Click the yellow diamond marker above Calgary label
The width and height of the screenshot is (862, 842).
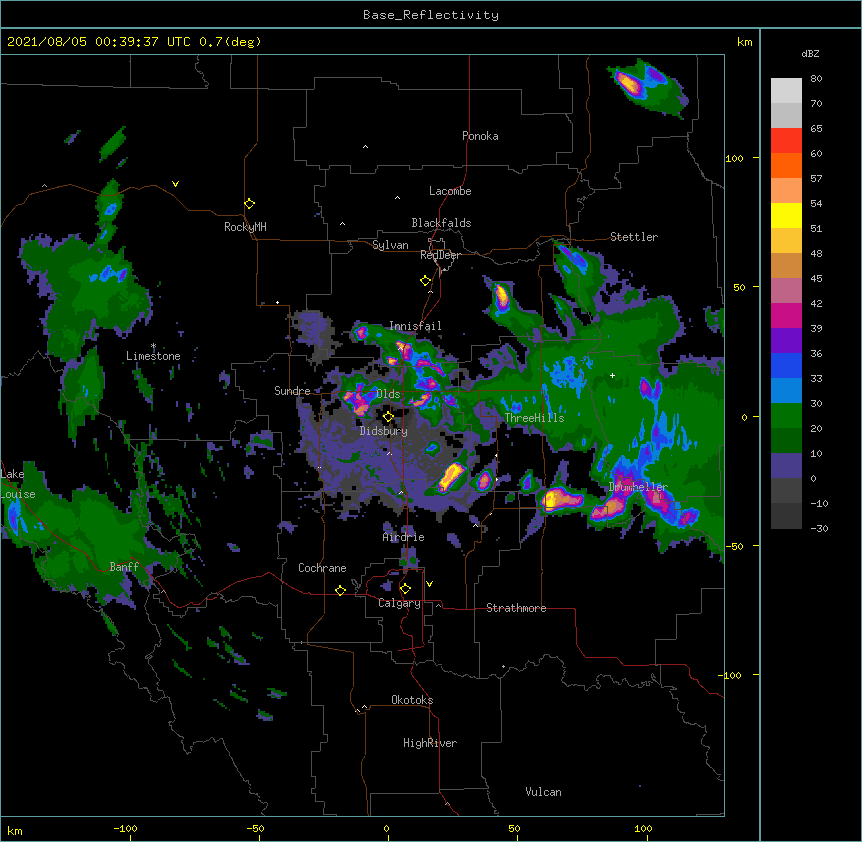[x=405, y=589]
